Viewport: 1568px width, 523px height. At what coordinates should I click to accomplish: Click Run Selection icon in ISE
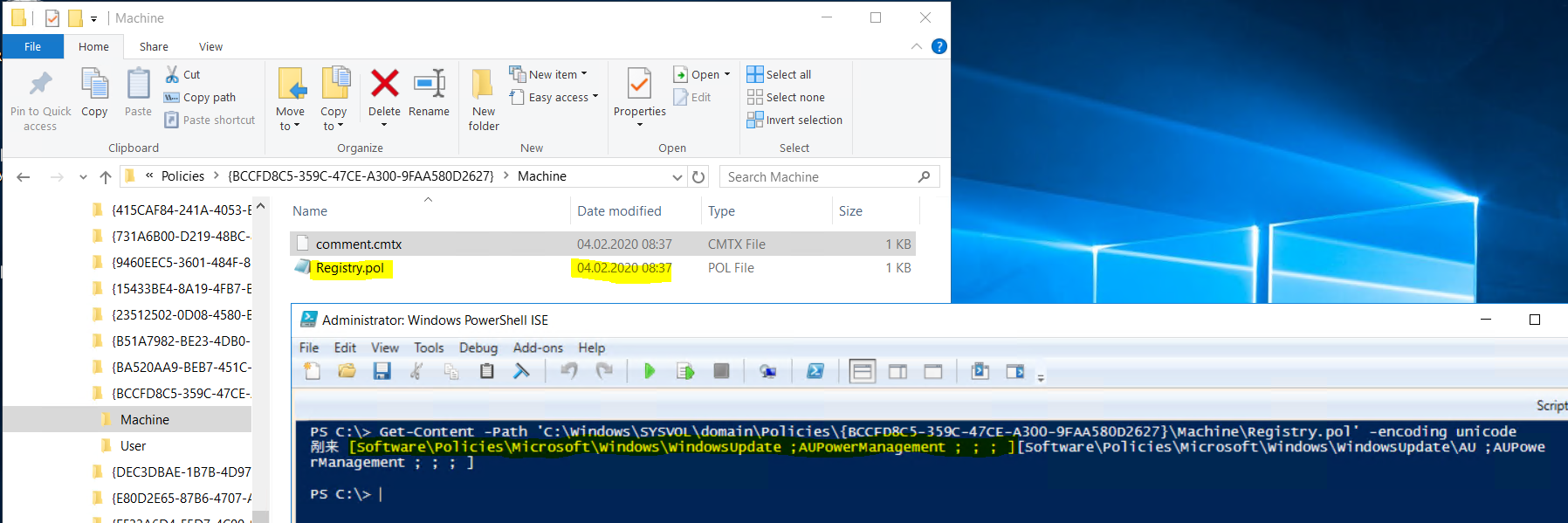pyautogui.click(x=685, y=371)
